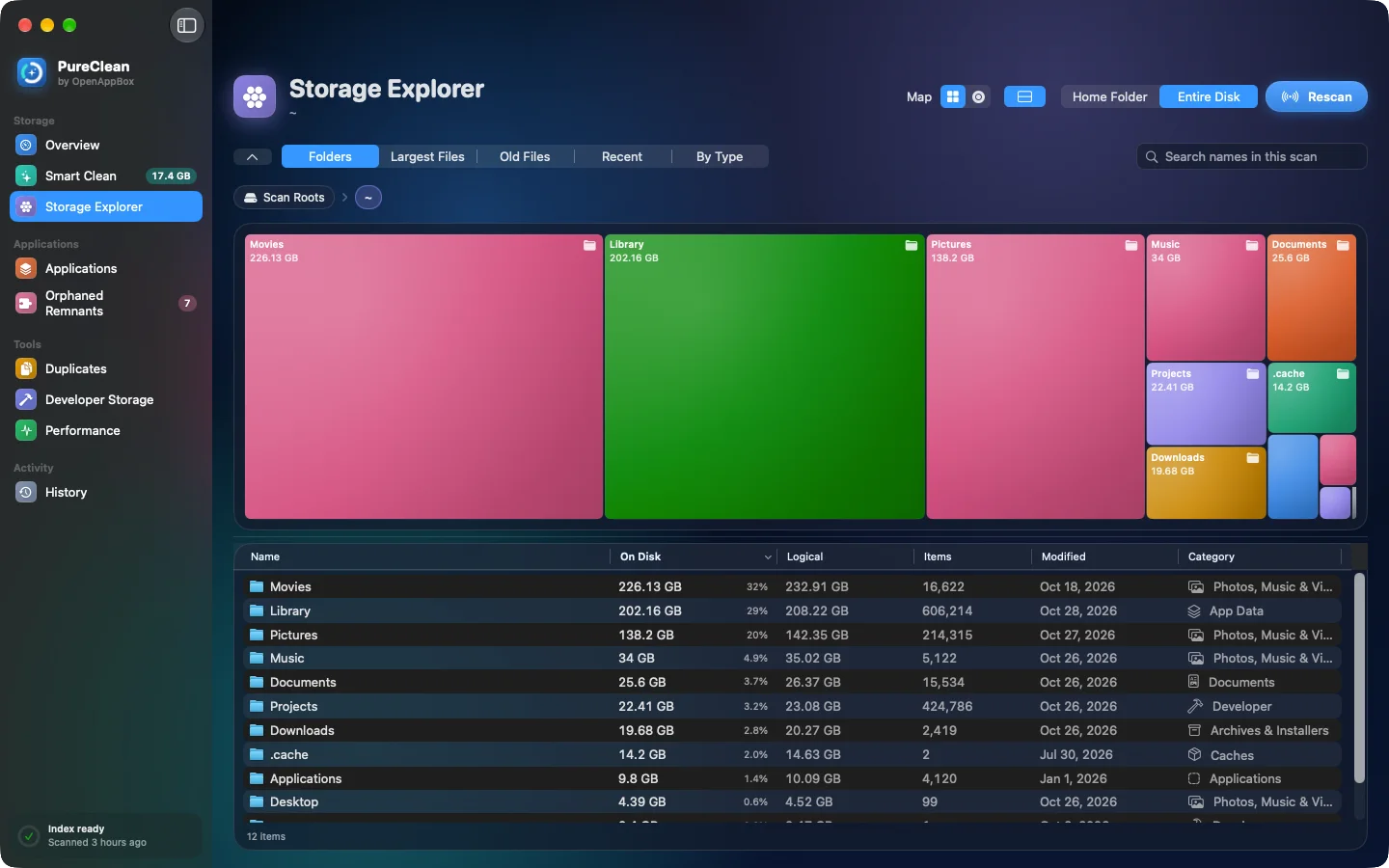Click the Search names in this scan field
1389x868 pixels.
tap(1252, 156)
